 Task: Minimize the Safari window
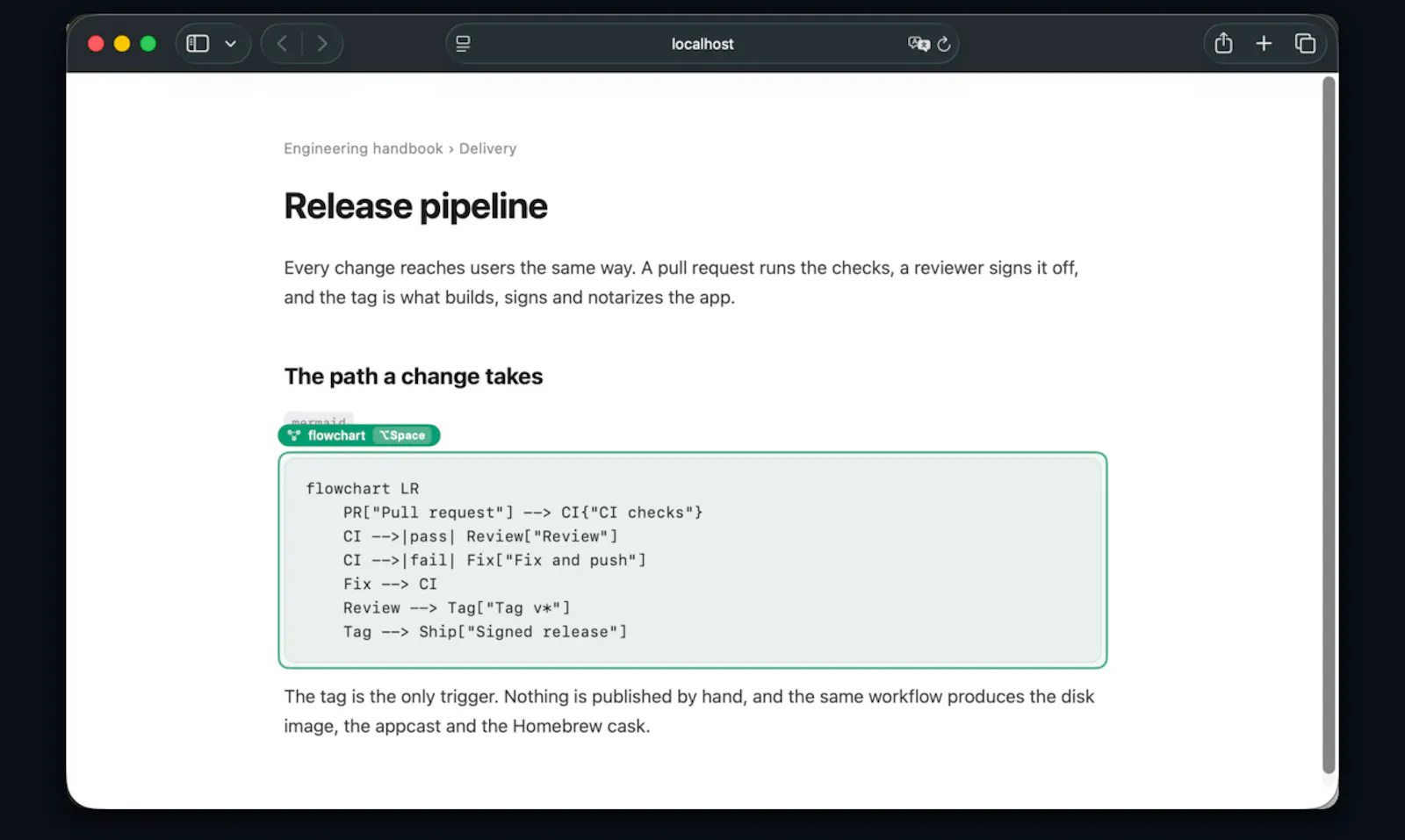click(122, 44)
